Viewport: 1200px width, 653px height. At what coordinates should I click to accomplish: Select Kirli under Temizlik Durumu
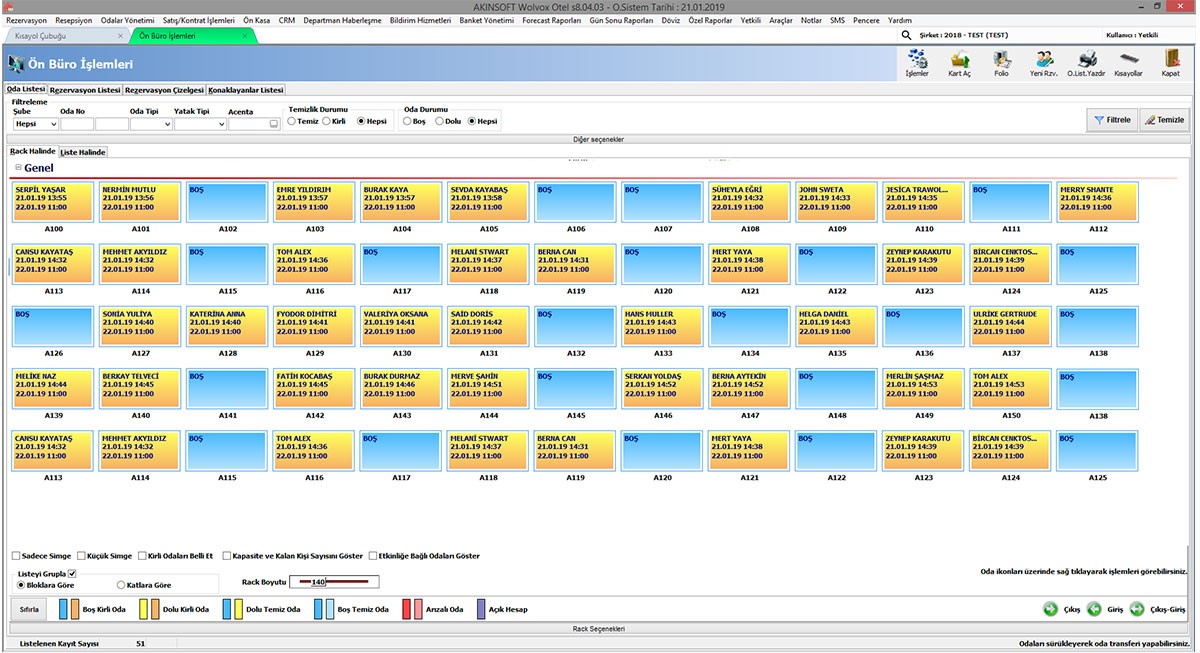pos(325,121)
